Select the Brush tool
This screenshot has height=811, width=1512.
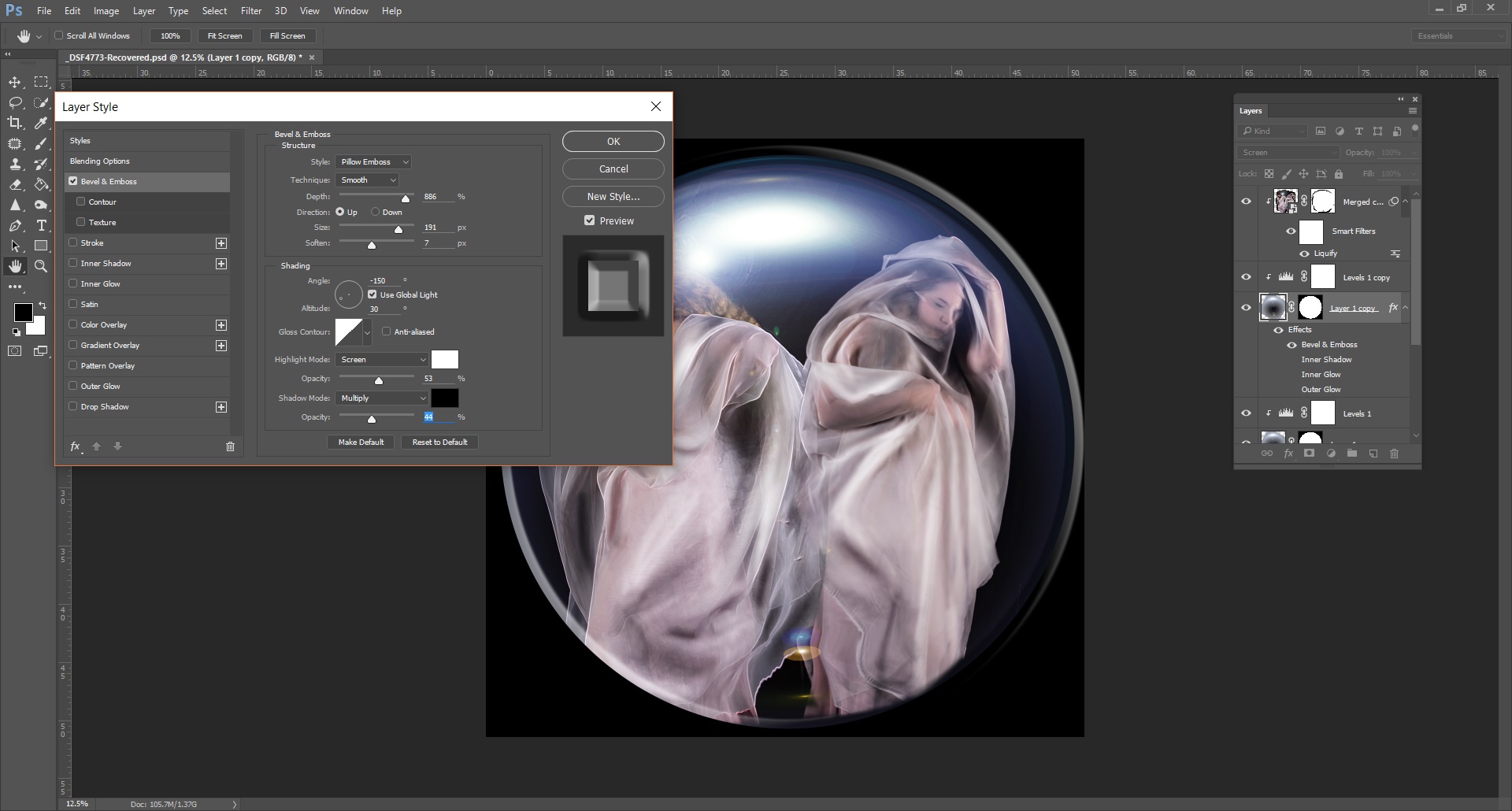pyautogui.click(x=41, y=143)
